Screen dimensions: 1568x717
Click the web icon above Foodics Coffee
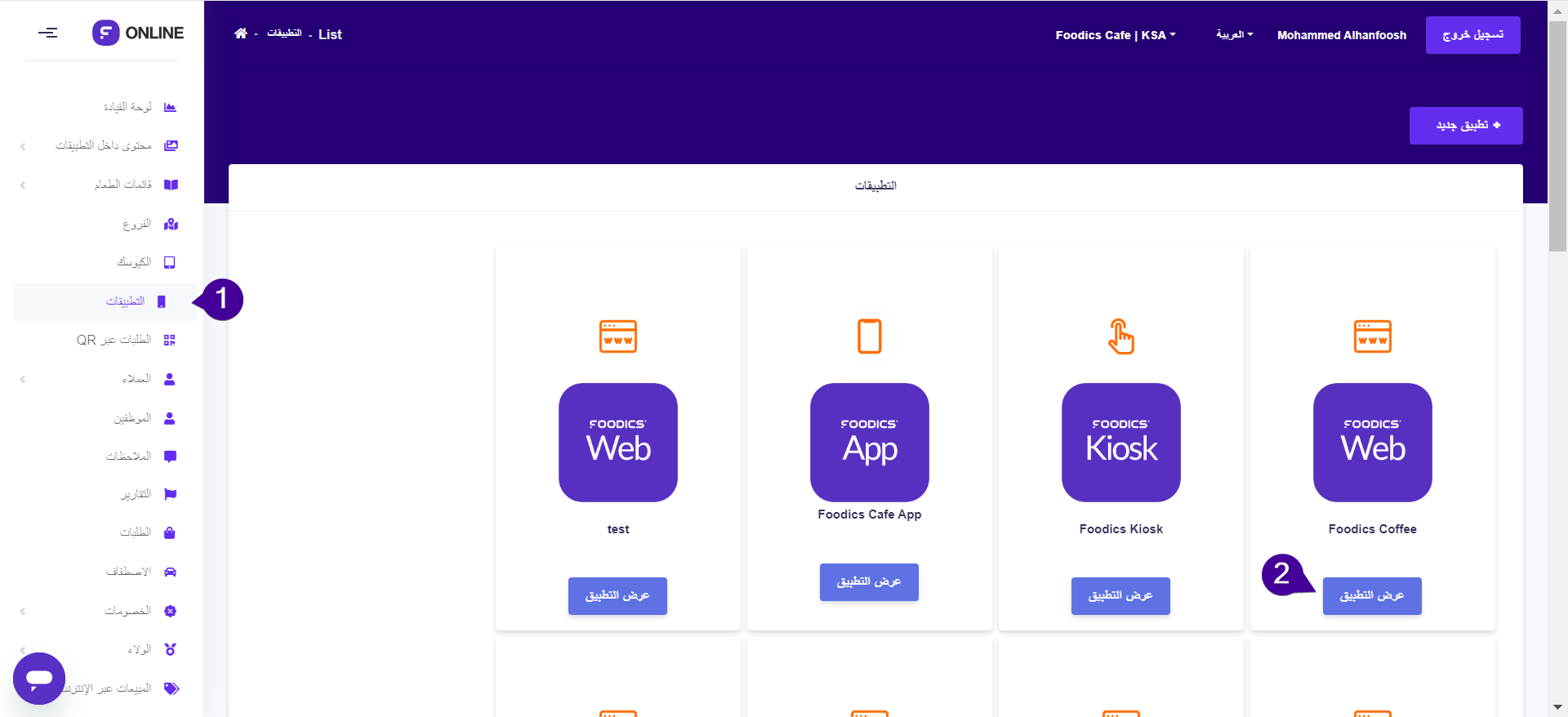(1373, 336)
